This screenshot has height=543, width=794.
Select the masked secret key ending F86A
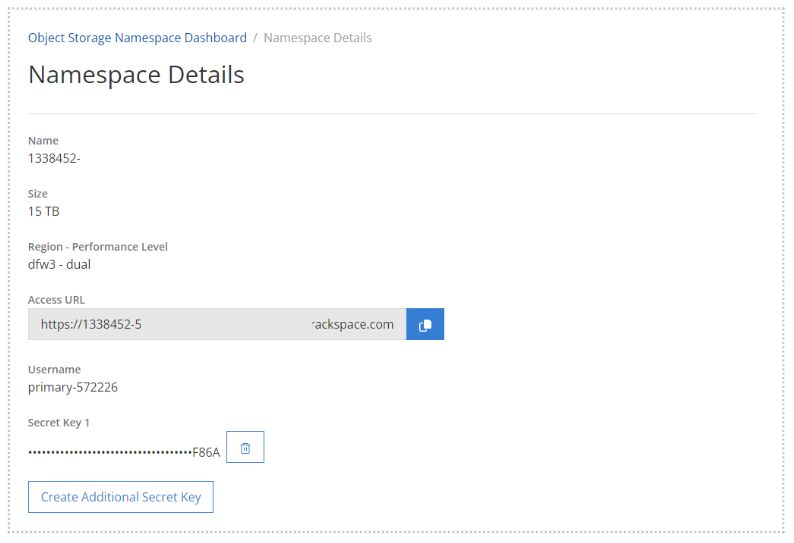tap(124, 452)
